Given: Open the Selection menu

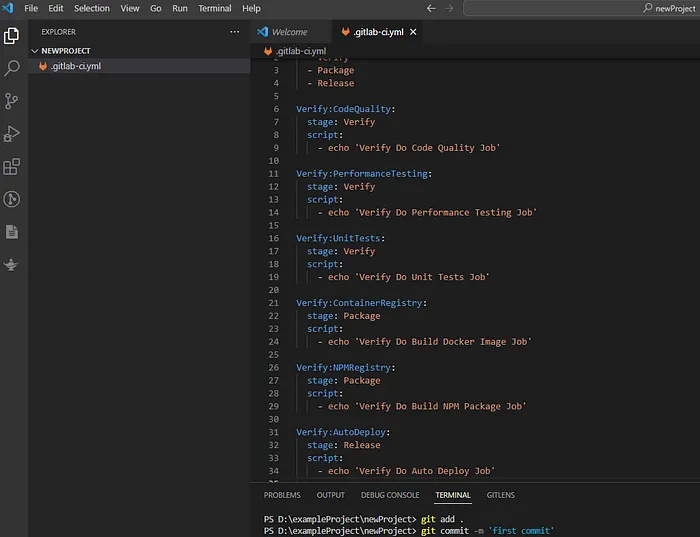Looking at the screenshot, I should [x=92, y=8].
